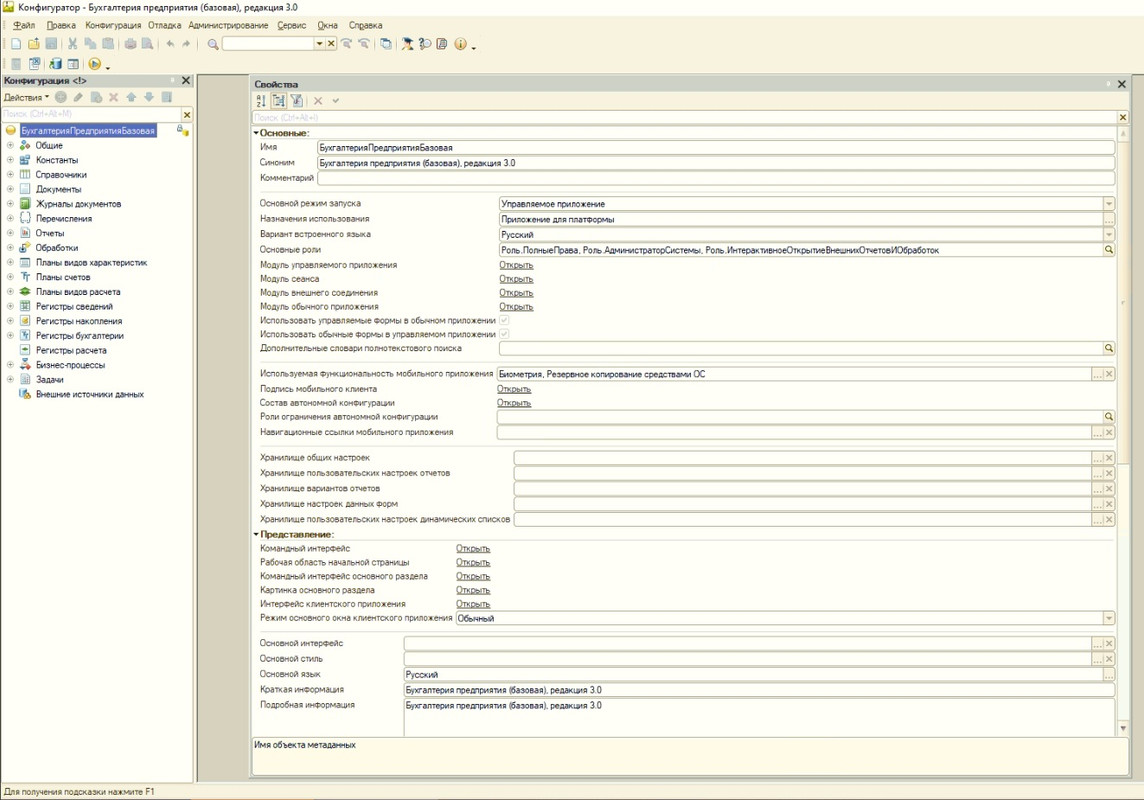Viewport: 1144px width, 800px height.
Task: Click the Redo arrow in toolbar
Action: (186, 44)
